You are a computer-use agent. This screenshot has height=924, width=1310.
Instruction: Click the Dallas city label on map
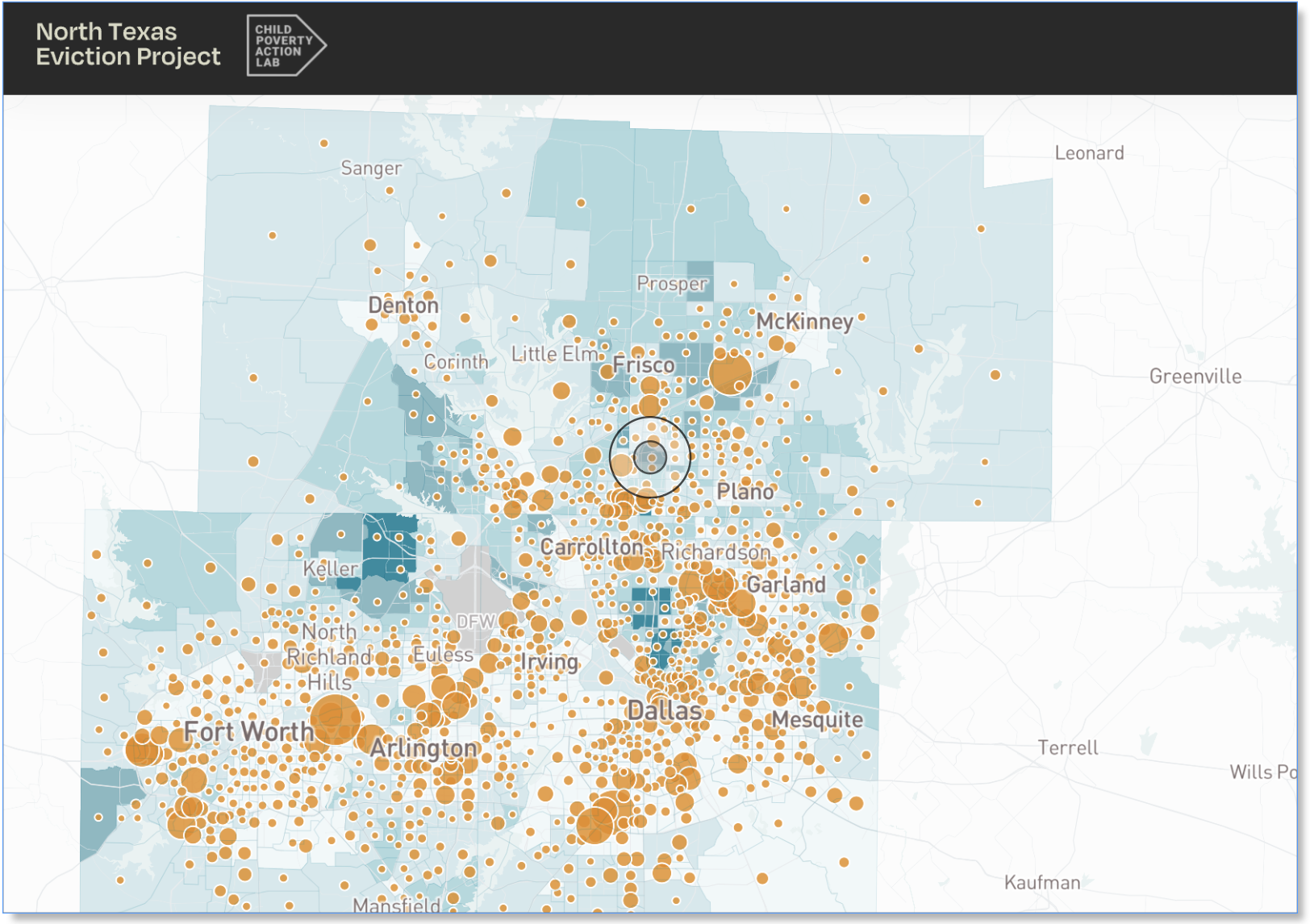pos(664,711)
